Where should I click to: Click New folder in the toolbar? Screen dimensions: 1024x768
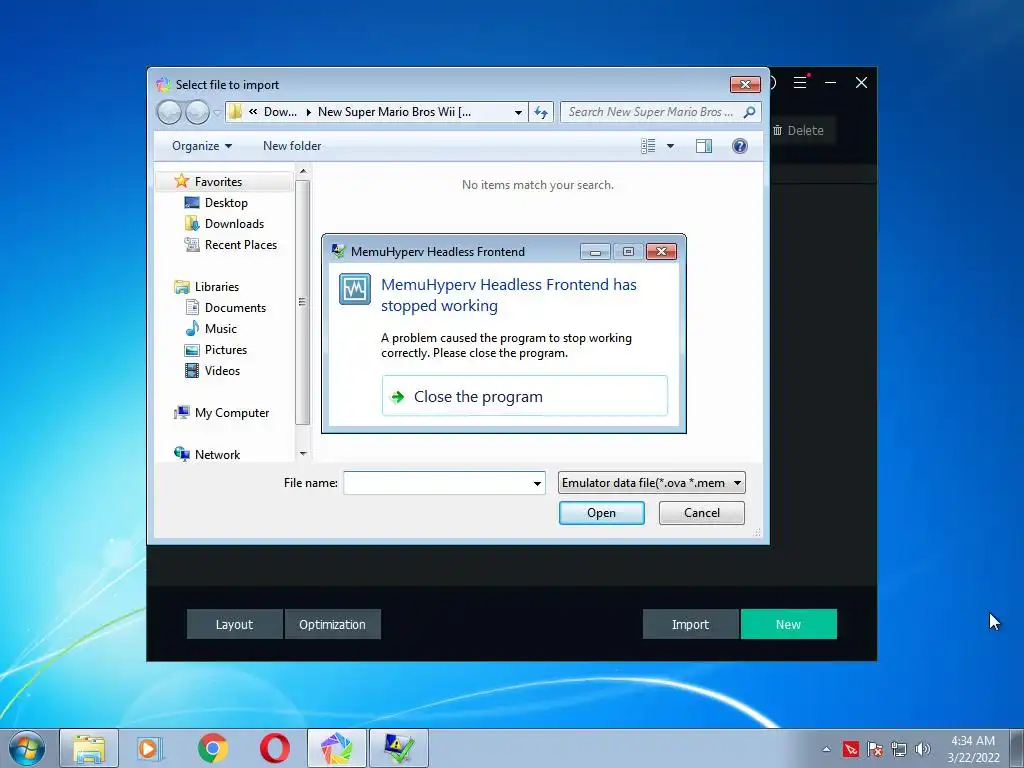[292, 146]
